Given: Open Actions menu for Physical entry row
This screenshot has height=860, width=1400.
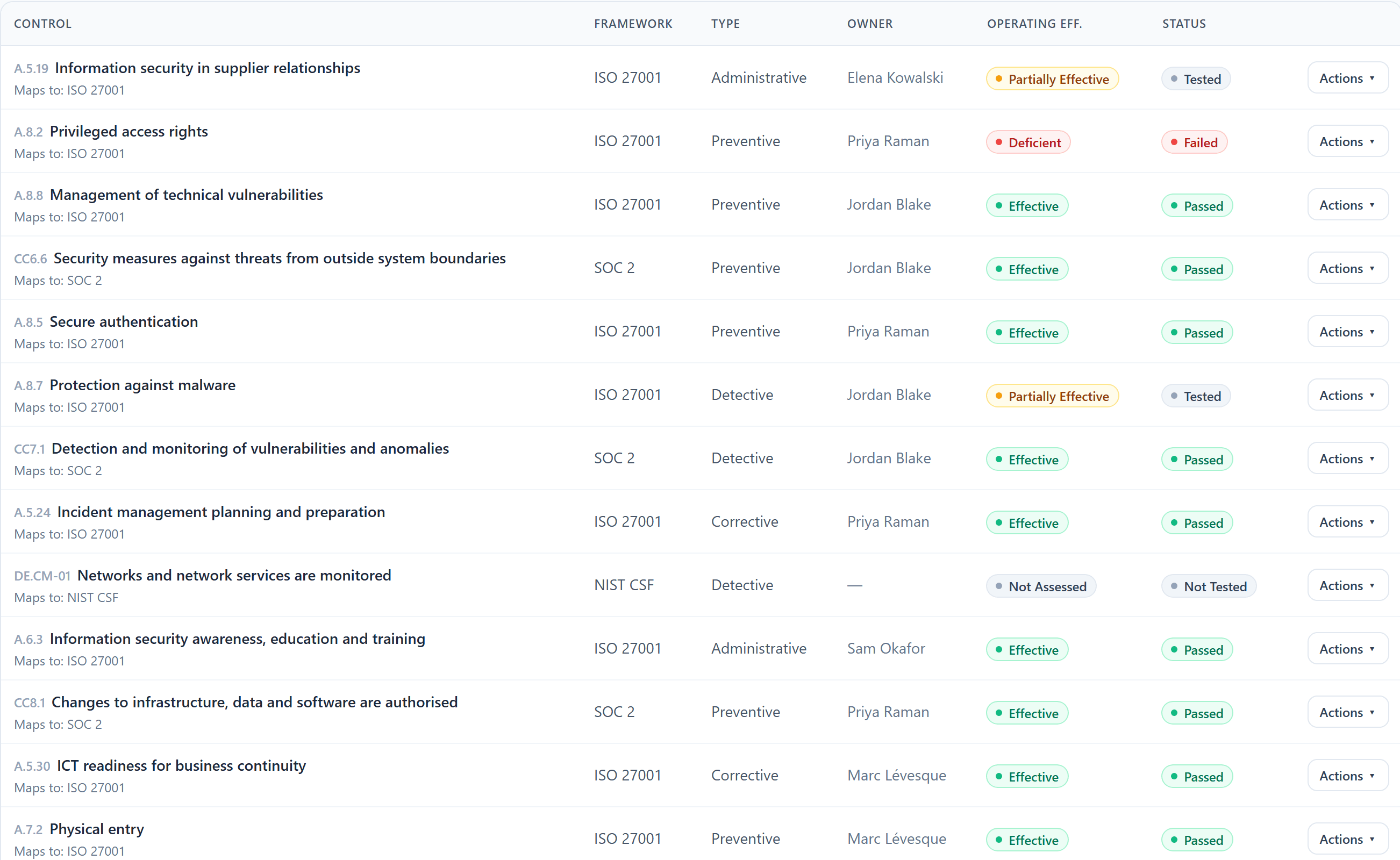Looking at the screenshot, I should coord(1347,839).
